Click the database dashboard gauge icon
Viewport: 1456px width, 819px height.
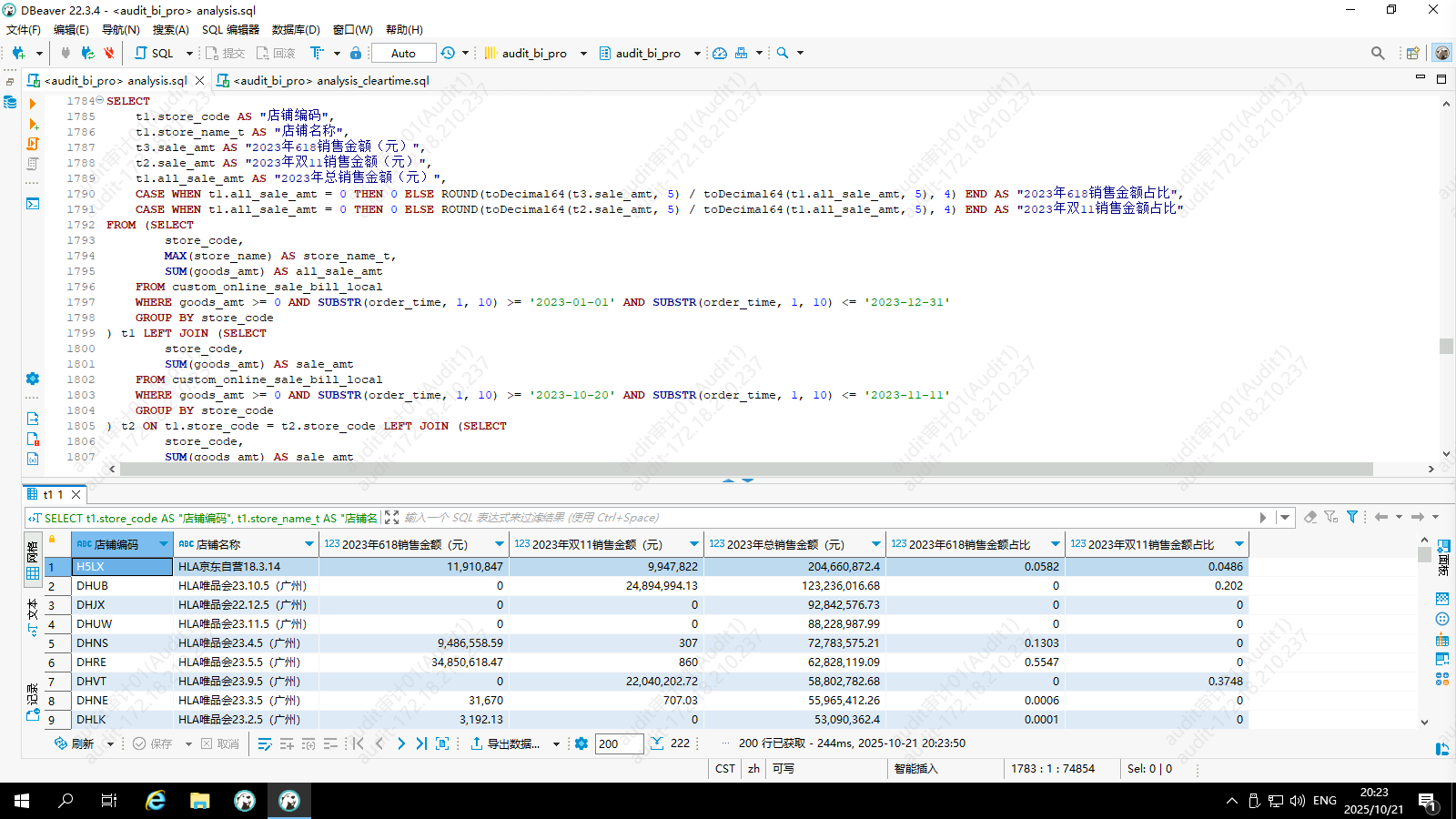pyautogui.click(x=720, y=53)
